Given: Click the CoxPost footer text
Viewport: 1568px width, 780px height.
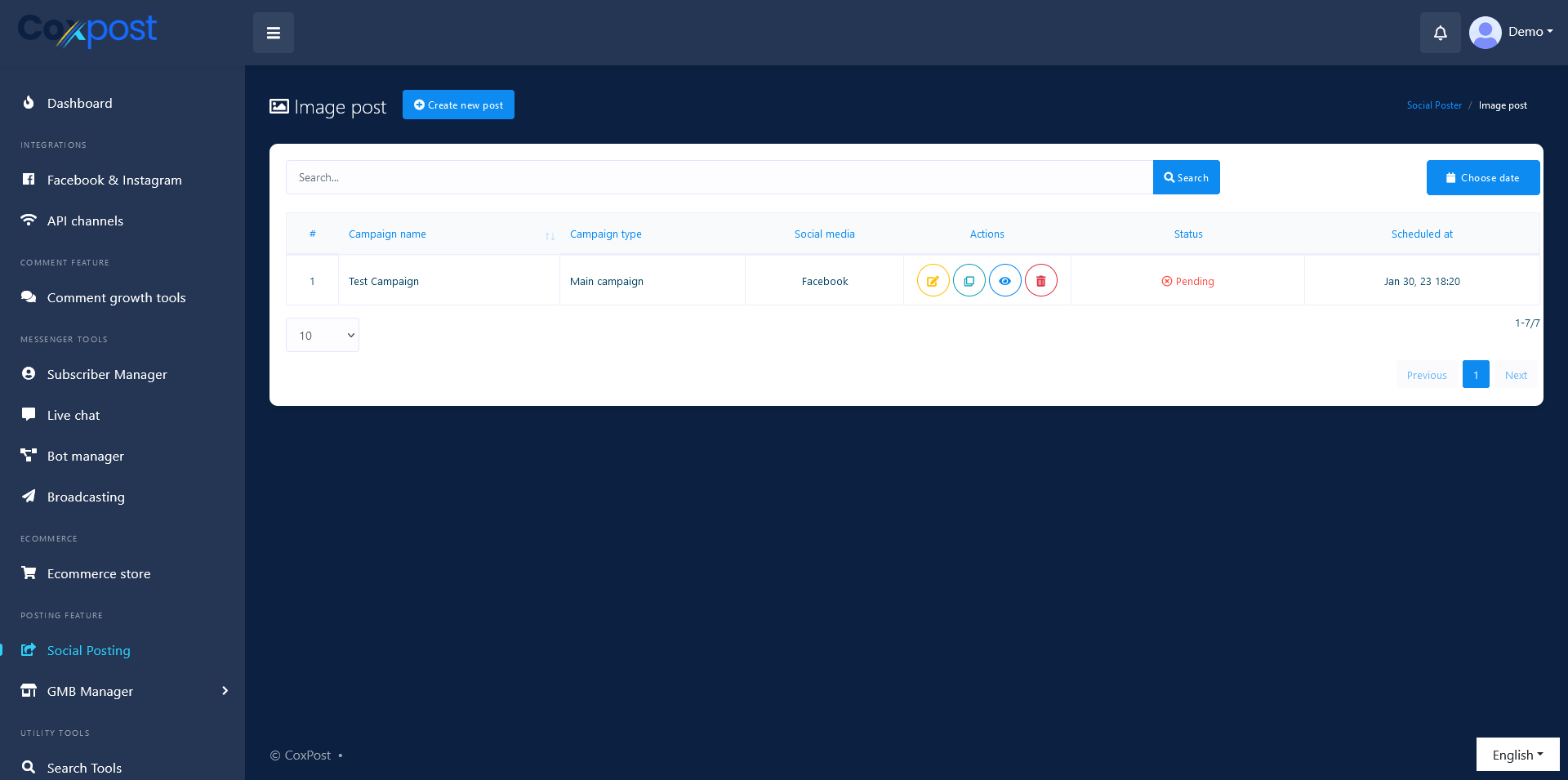Looking at the screenshot, I should coord(308,755).
